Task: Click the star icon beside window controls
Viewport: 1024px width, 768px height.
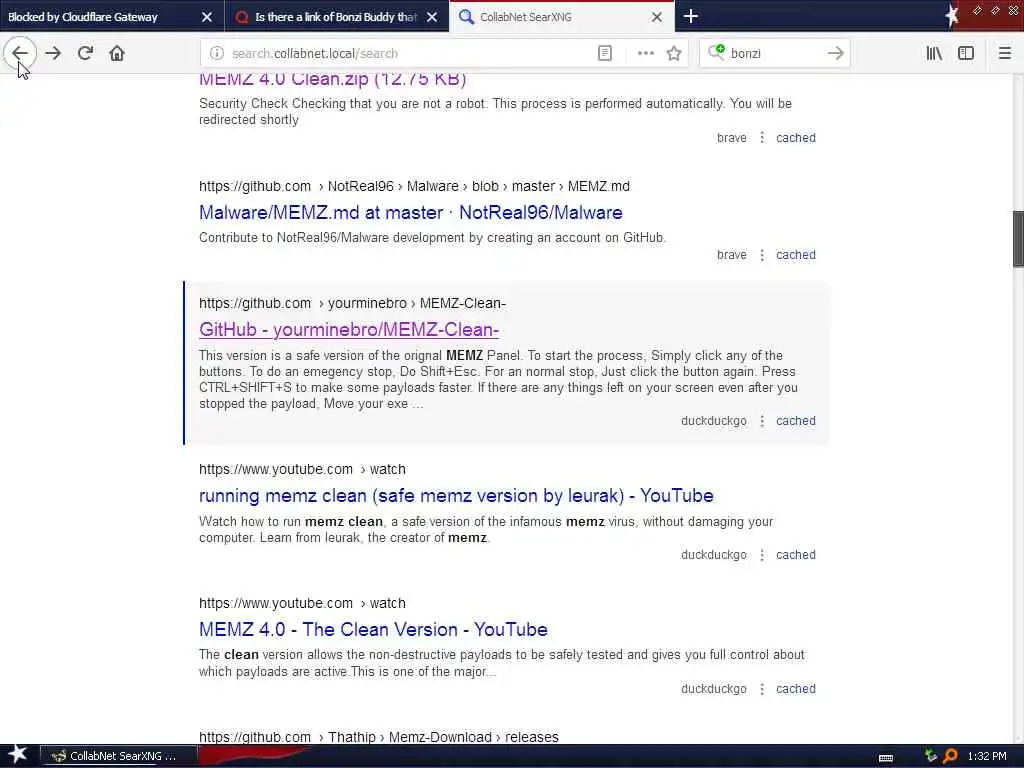Action: tap(952, 16)
